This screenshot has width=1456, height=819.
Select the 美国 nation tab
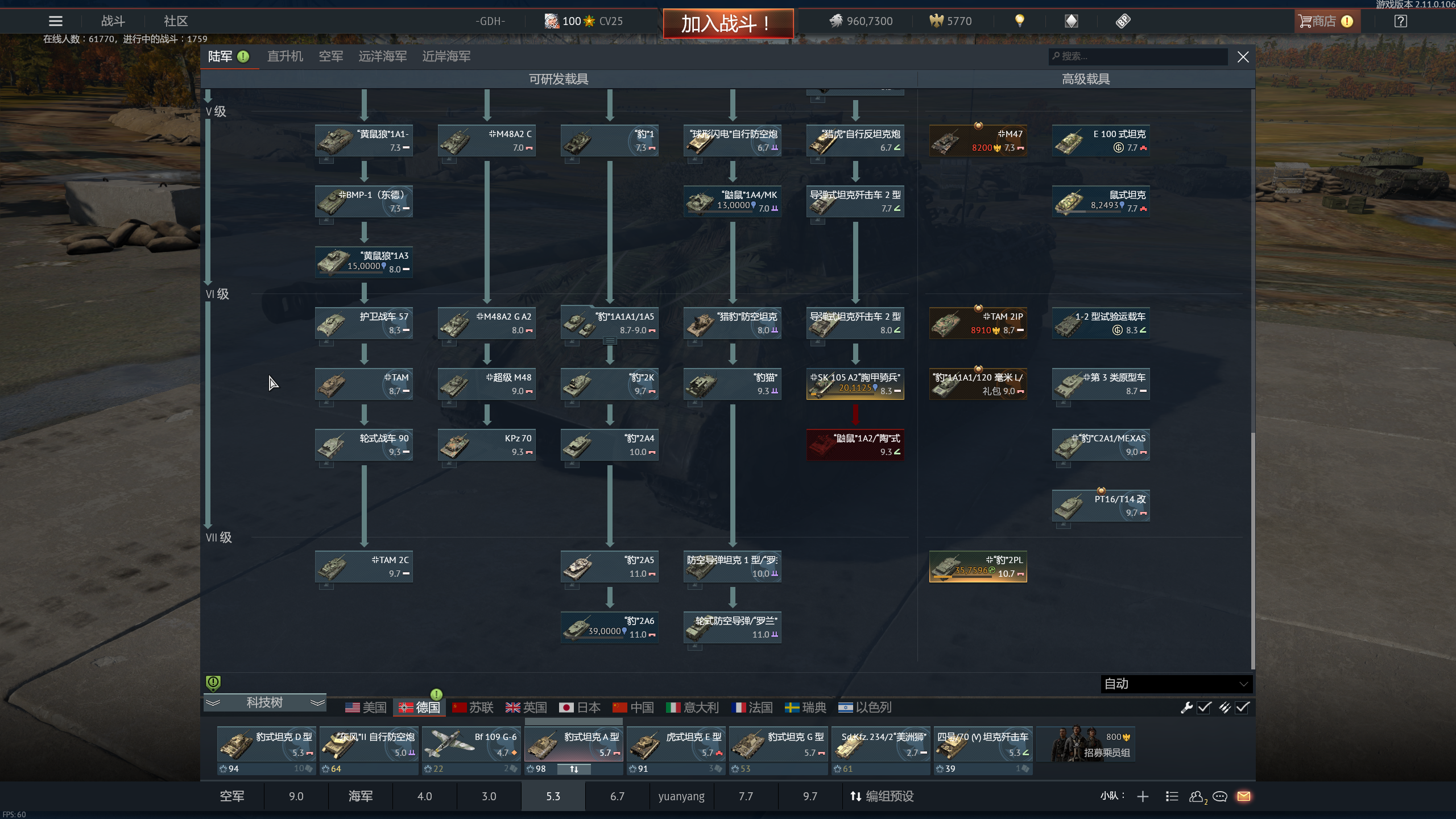point(366,708)
